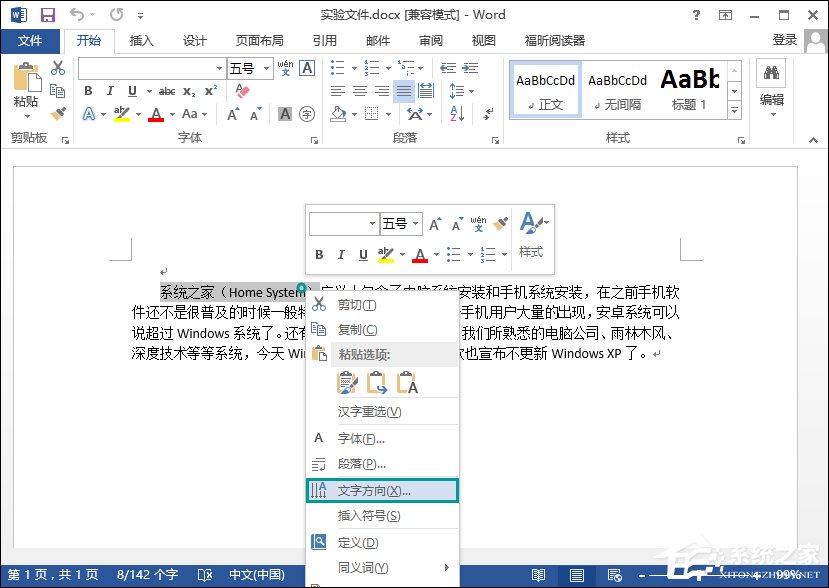Open the phonetic guide (拼音) icon
Viewport: 829px width, 588px height.
tap(283, 68)
